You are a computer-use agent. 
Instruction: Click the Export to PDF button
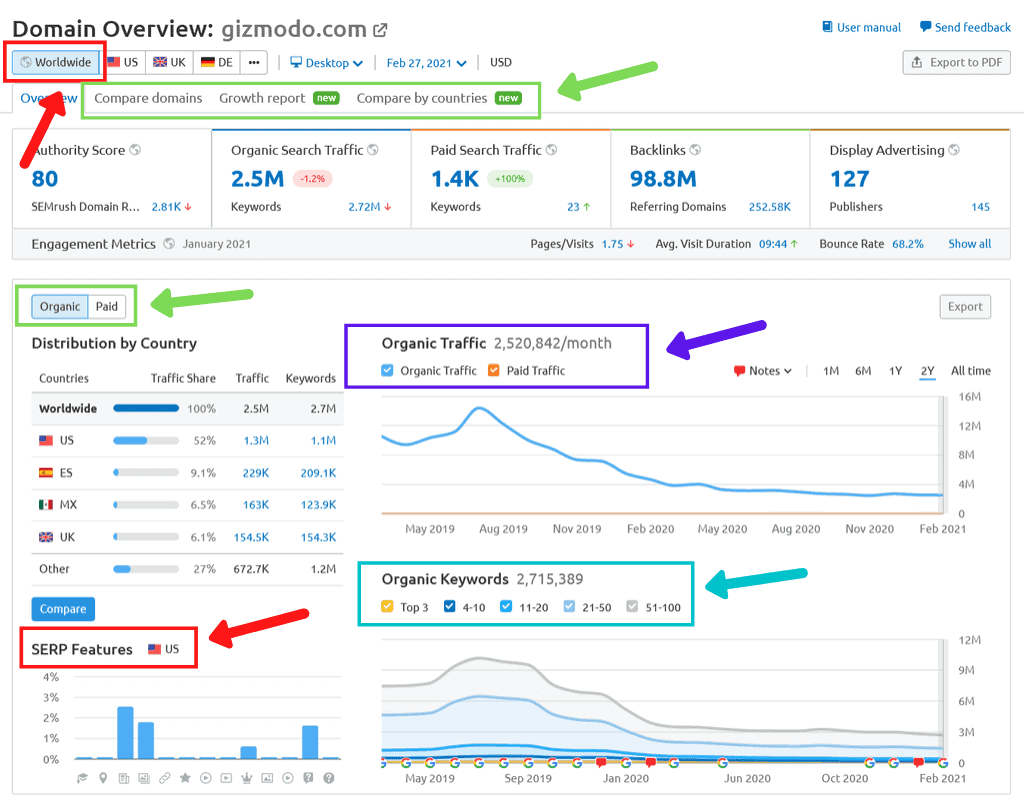coord(957,63)
